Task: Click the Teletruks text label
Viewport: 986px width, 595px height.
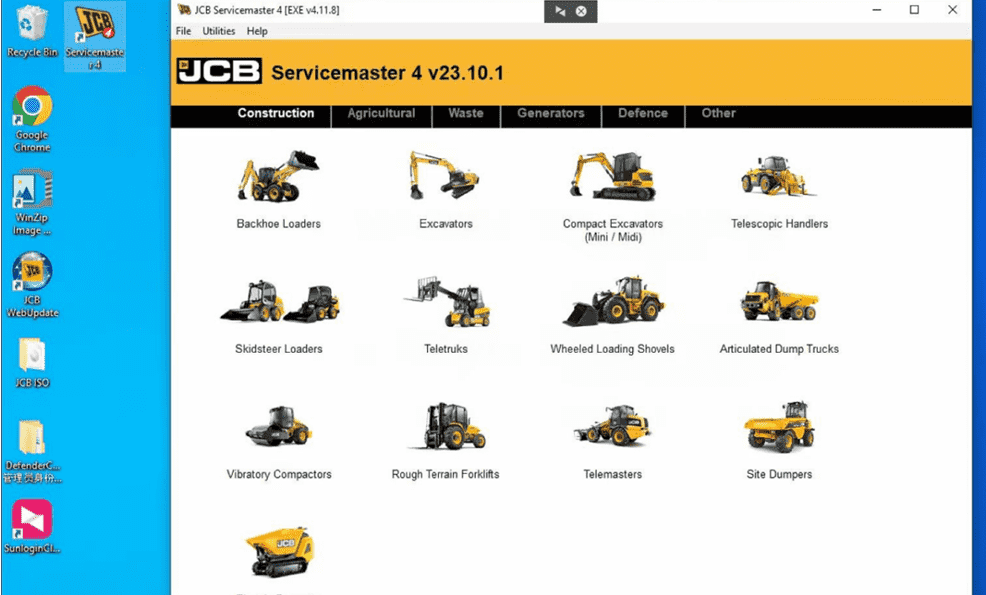Action: coord(446,349)
